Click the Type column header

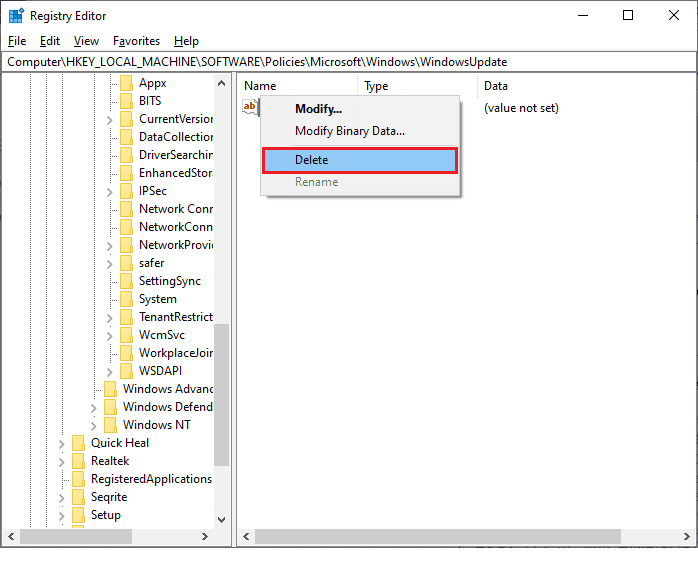(417, 85)
